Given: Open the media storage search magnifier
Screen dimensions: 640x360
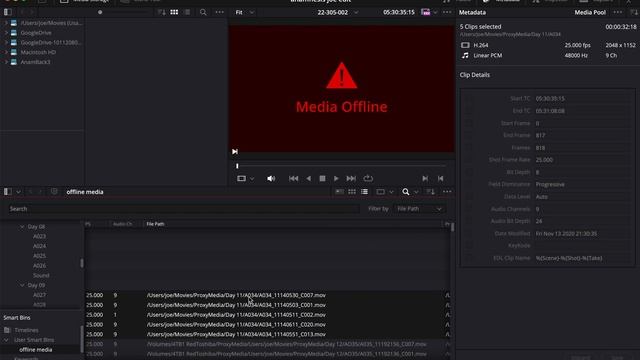Looking at the screenshot, I should coord(203,12).
